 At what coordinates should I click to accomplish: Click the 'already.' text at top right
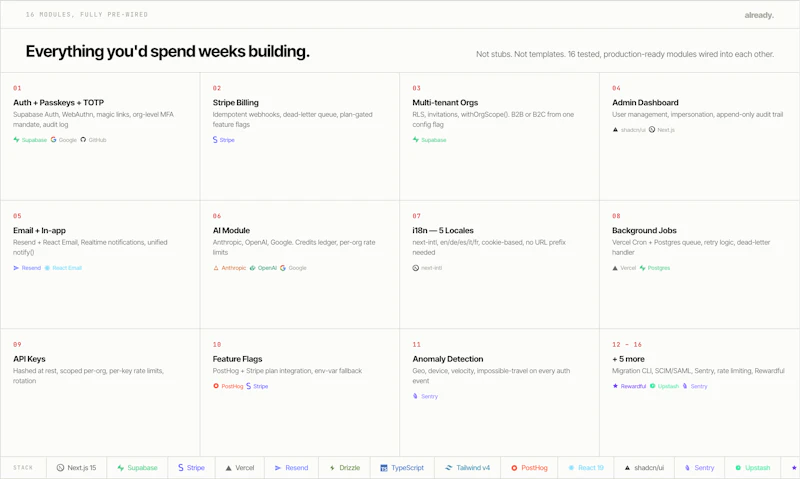[x=759, y=15]
